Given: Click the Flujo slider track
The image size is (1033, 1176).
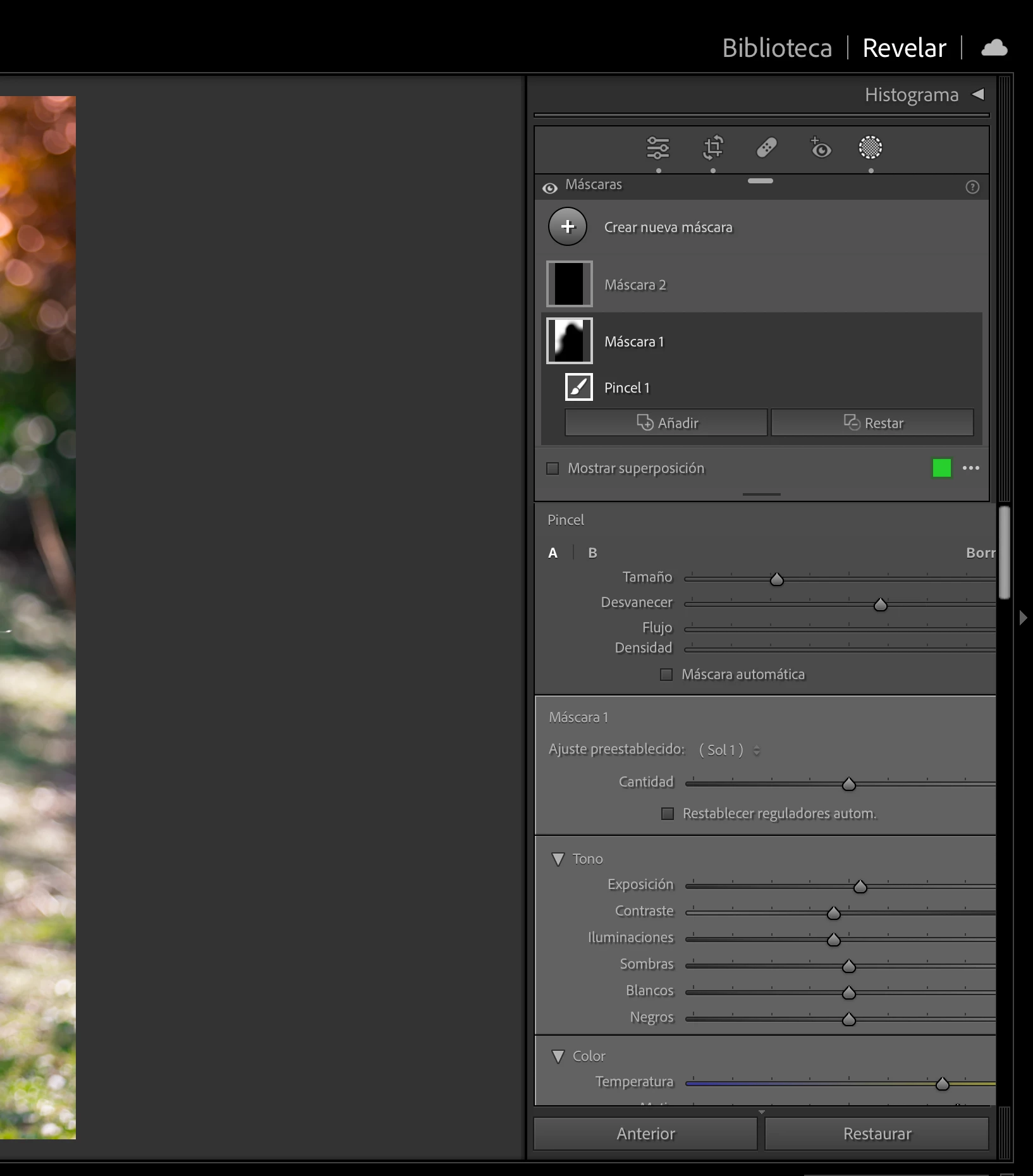Looking at the screenshot, I should pyautogui.click(x=840, y=629).
